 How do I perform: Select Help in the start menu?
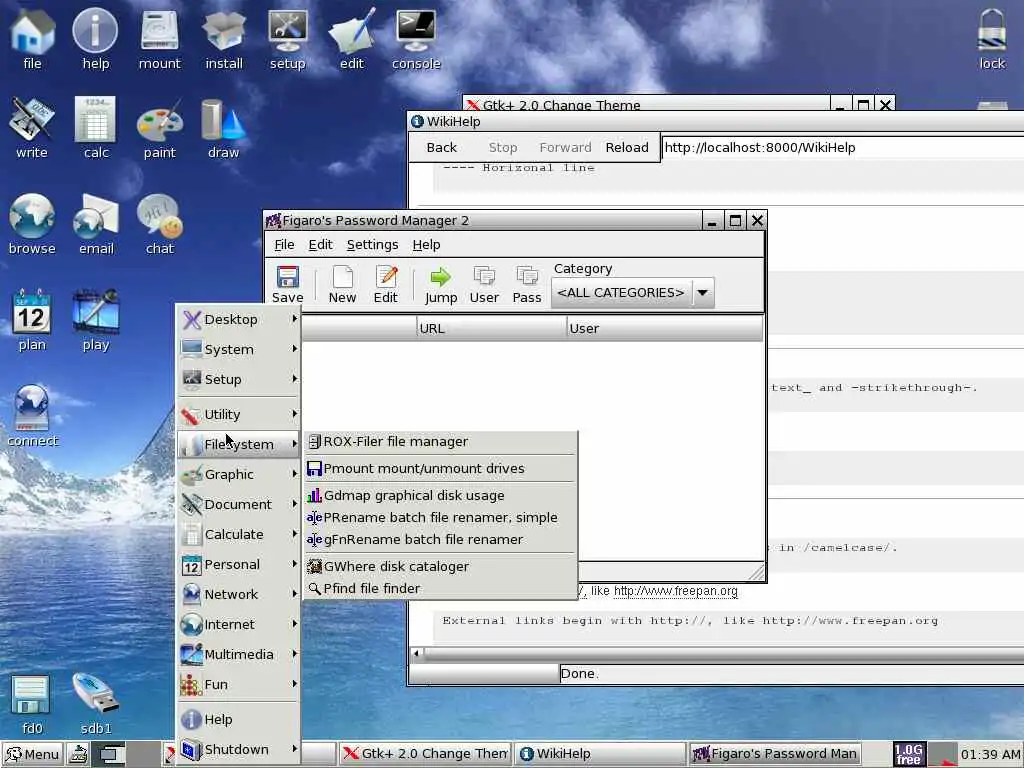pyautogui.click(x=239, y=720)
